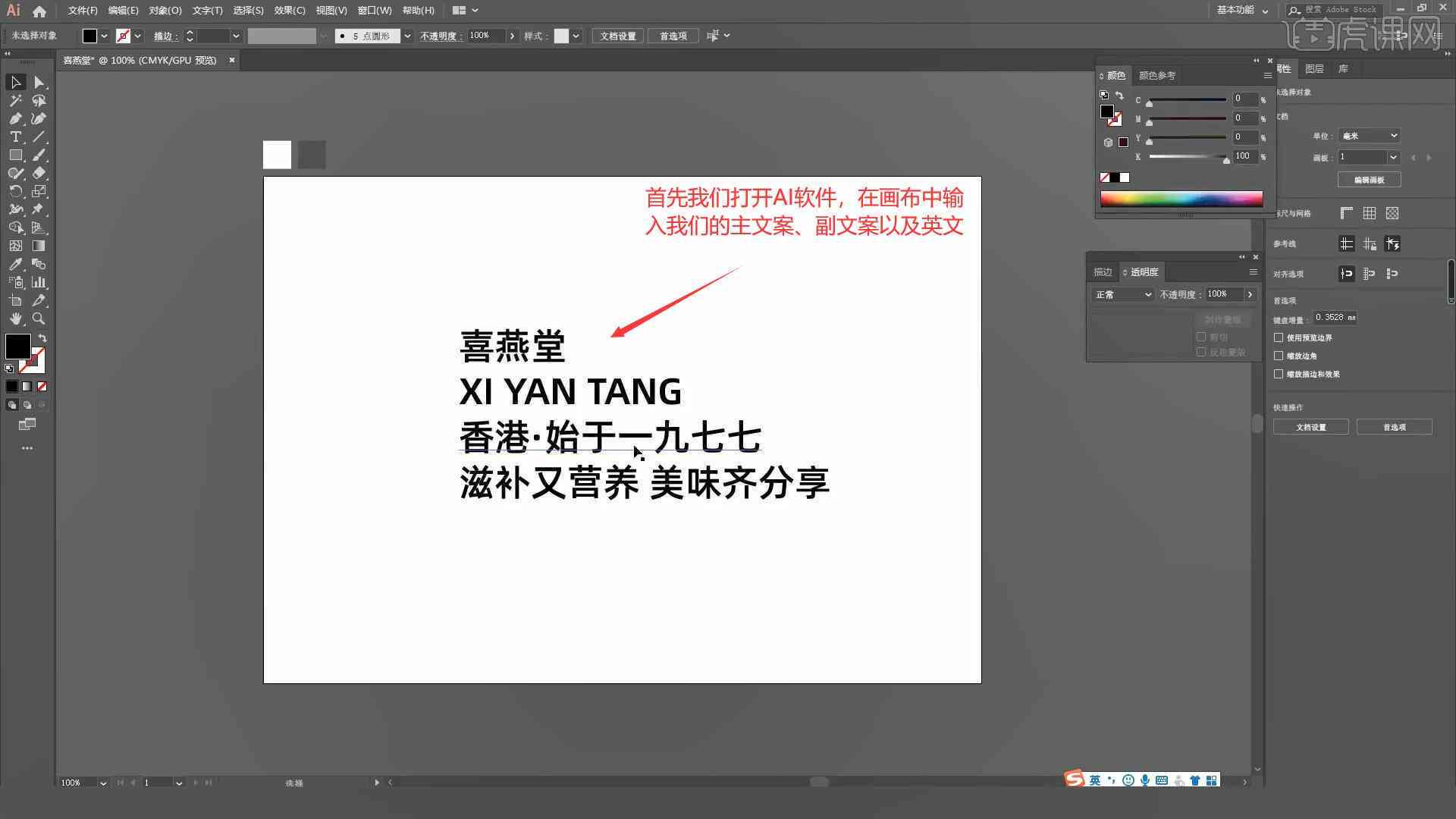Toggle 缩放角 checkbox
The width and height of the screenshot is (1456, 819).
[1279, 356]
